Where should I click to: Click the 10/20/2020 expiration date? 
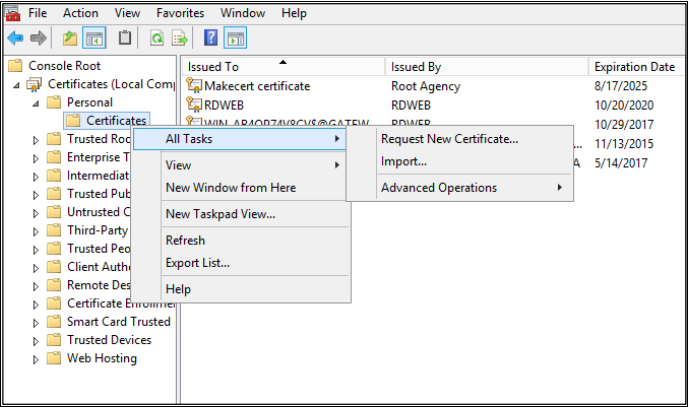(x=624, y=105)
